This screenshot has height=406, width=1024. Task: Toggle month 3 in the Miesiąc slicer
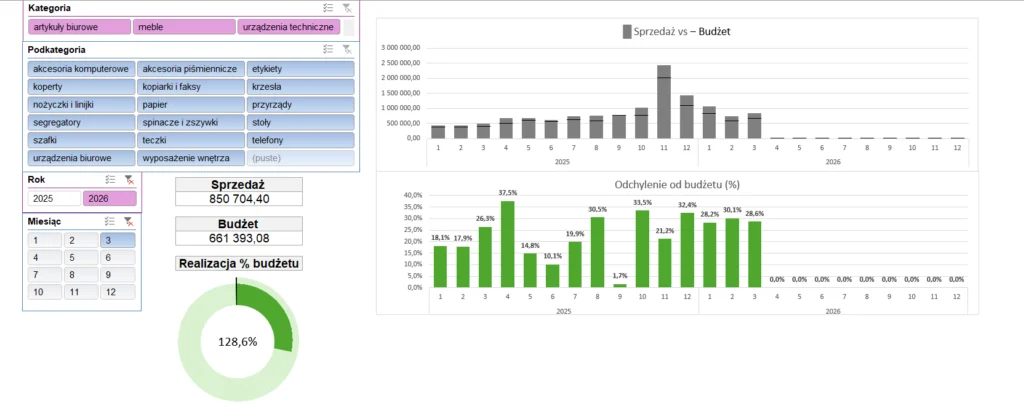coord(119,240)
